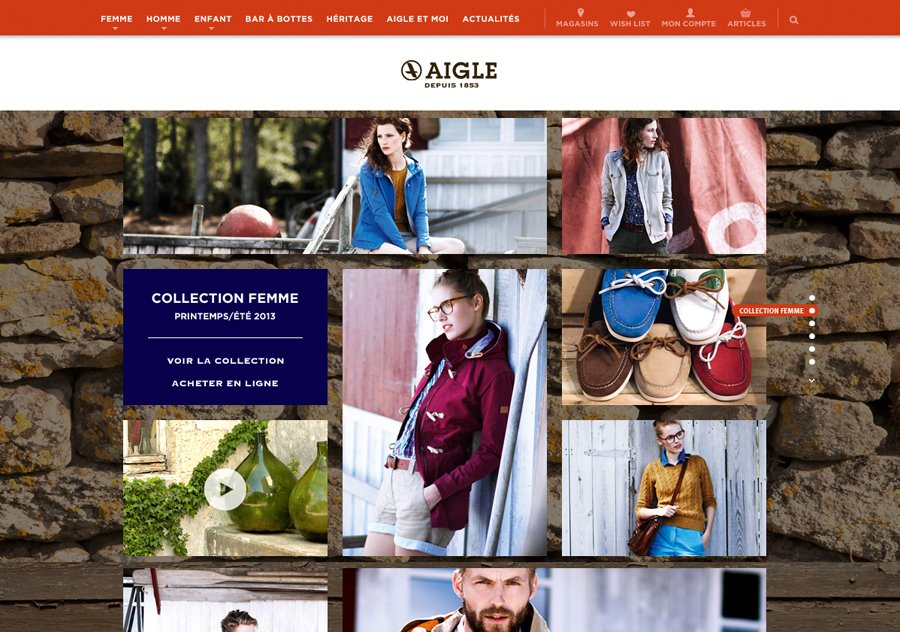Open the Bar à Bottes menu item
Image resolution: width=900 pixels, height=632 pixels.
[x=279, y=19]
